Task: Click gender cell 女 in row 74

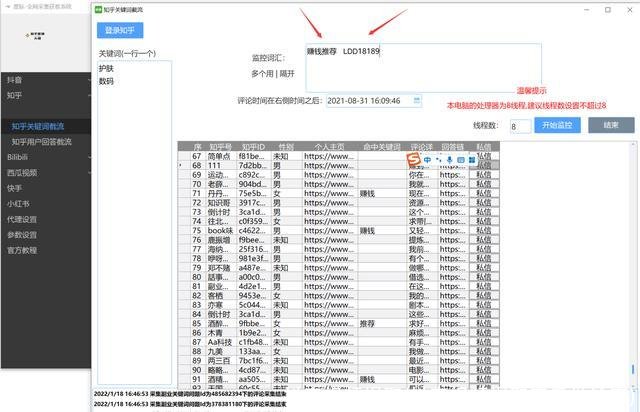Action: pyautogui.click(x=287, y=221)
